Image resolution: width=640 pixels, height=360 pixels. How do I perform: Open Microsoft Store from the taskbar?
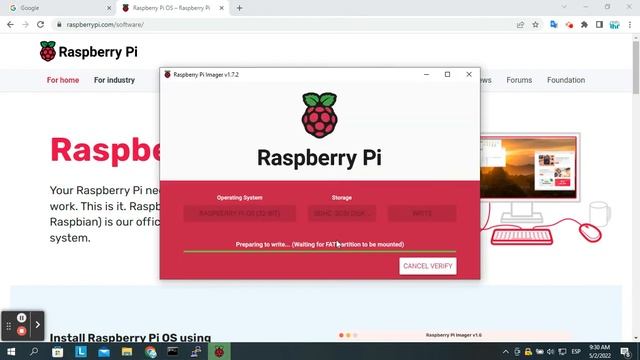pos(58,351)
